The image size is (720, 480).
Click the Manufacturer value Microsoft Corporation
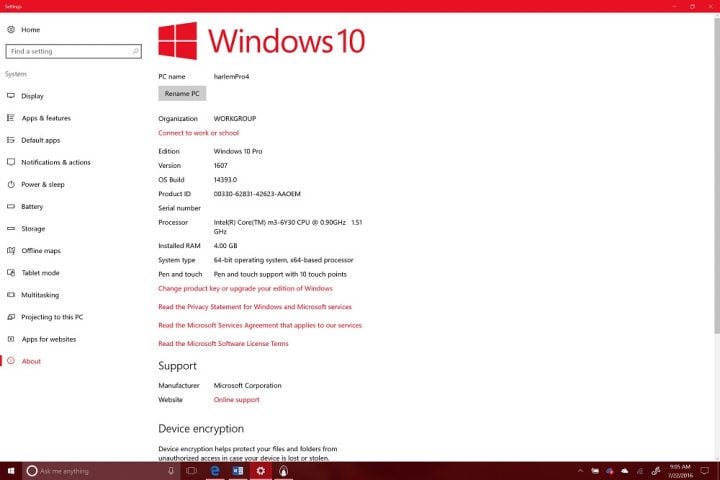(248, 385)
